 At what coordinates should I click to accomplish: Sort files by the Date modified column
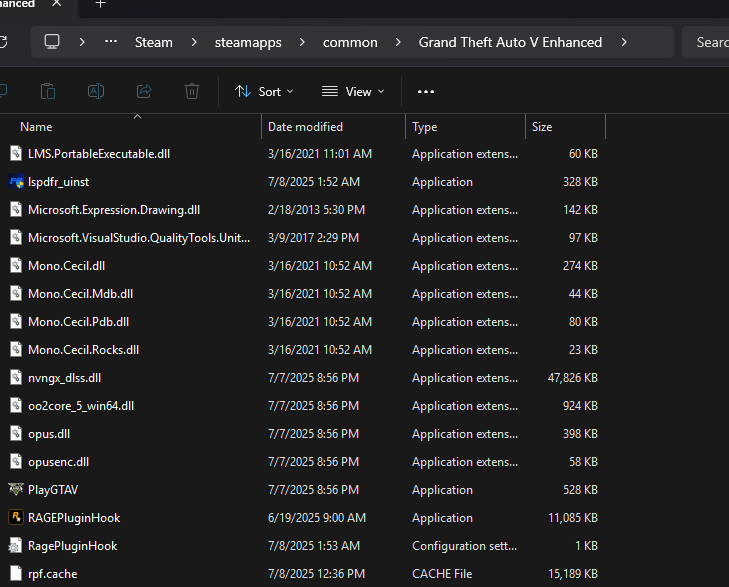click(305, 127)
